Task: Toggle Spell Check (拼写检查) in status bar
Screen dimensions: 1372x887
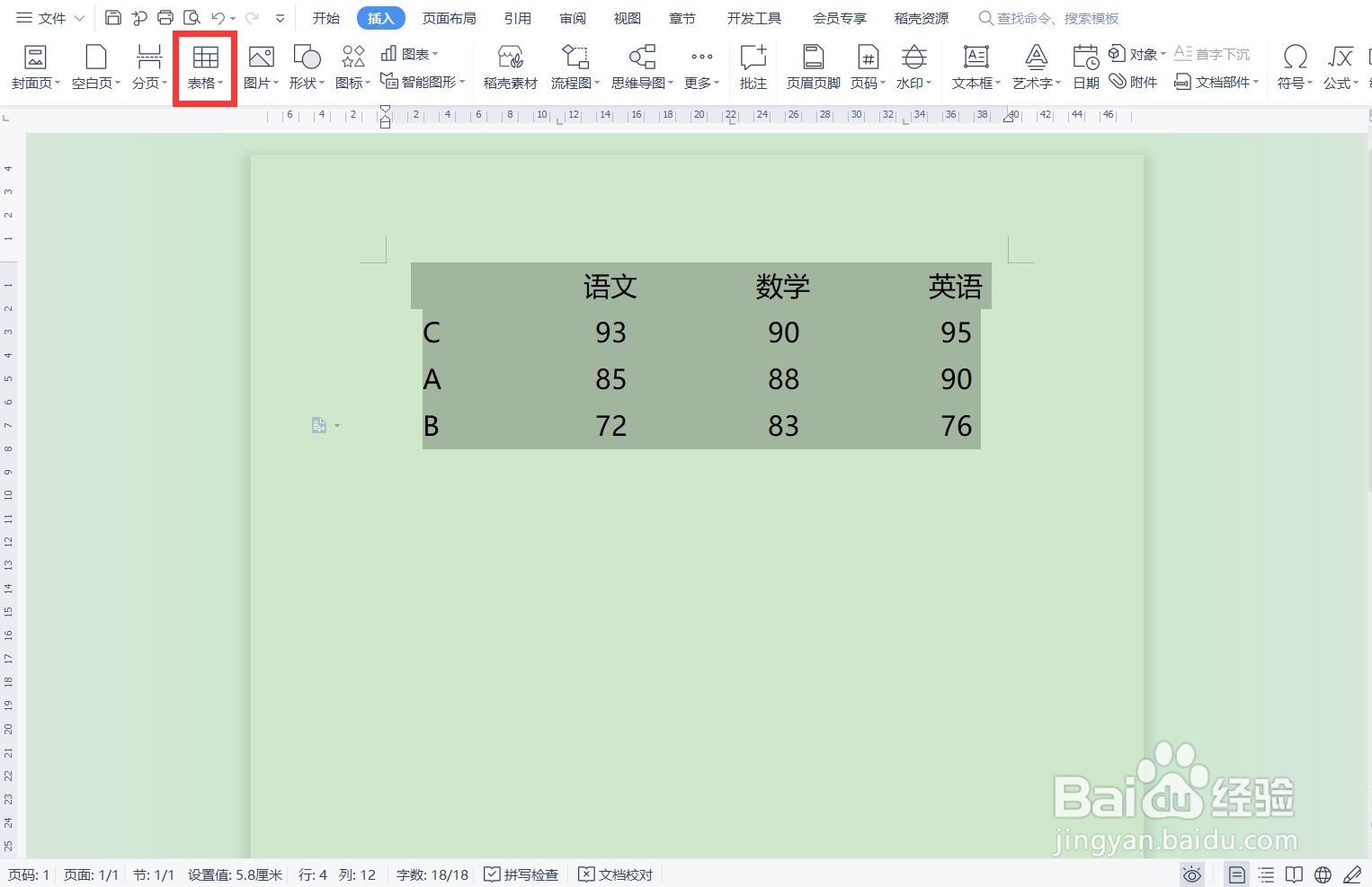Action: [521, 874]
